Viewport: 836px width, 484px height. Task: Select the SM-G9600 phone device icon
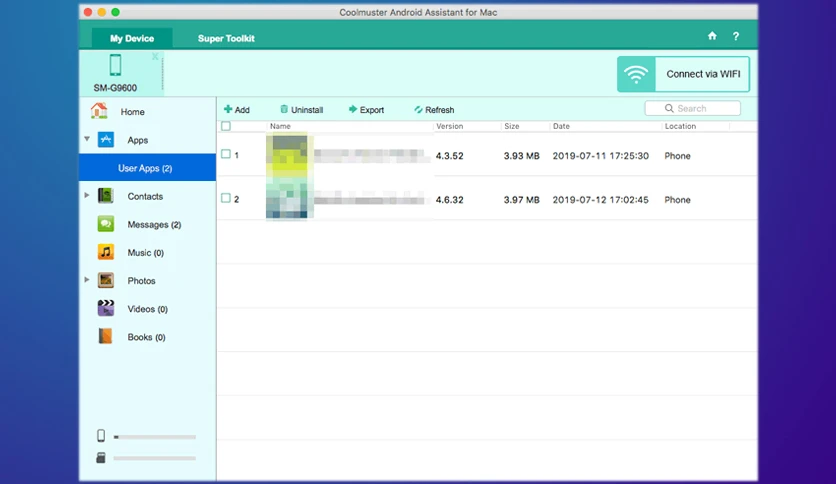115,65
